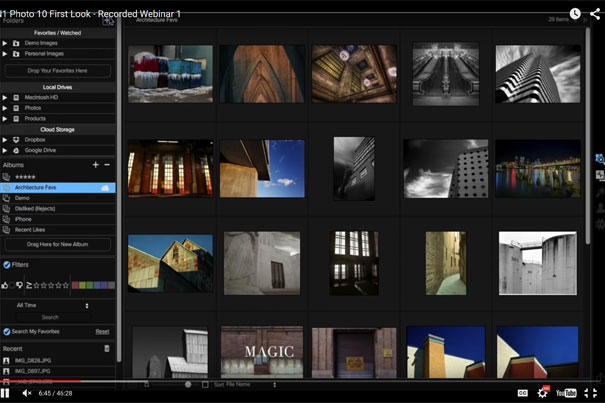Open black-and-white escalators thumbnail
This screenshot has width=605, height=403.
446,74
